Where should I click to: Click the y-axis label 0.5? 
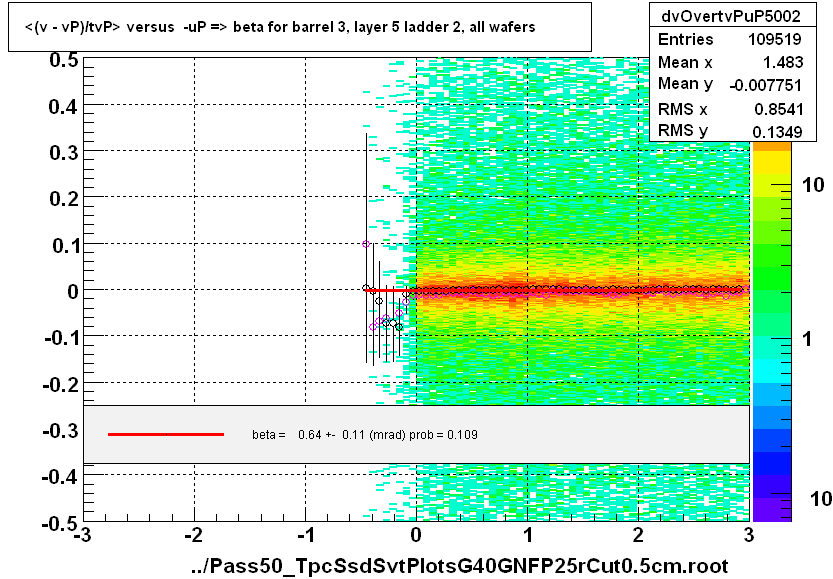64,60
